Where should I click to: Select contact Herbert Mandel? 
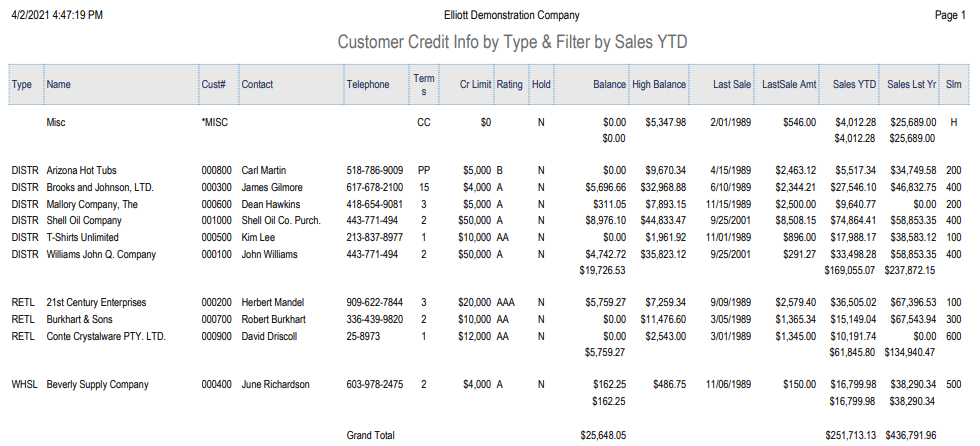pyautogui.click(x=277, y=302)
